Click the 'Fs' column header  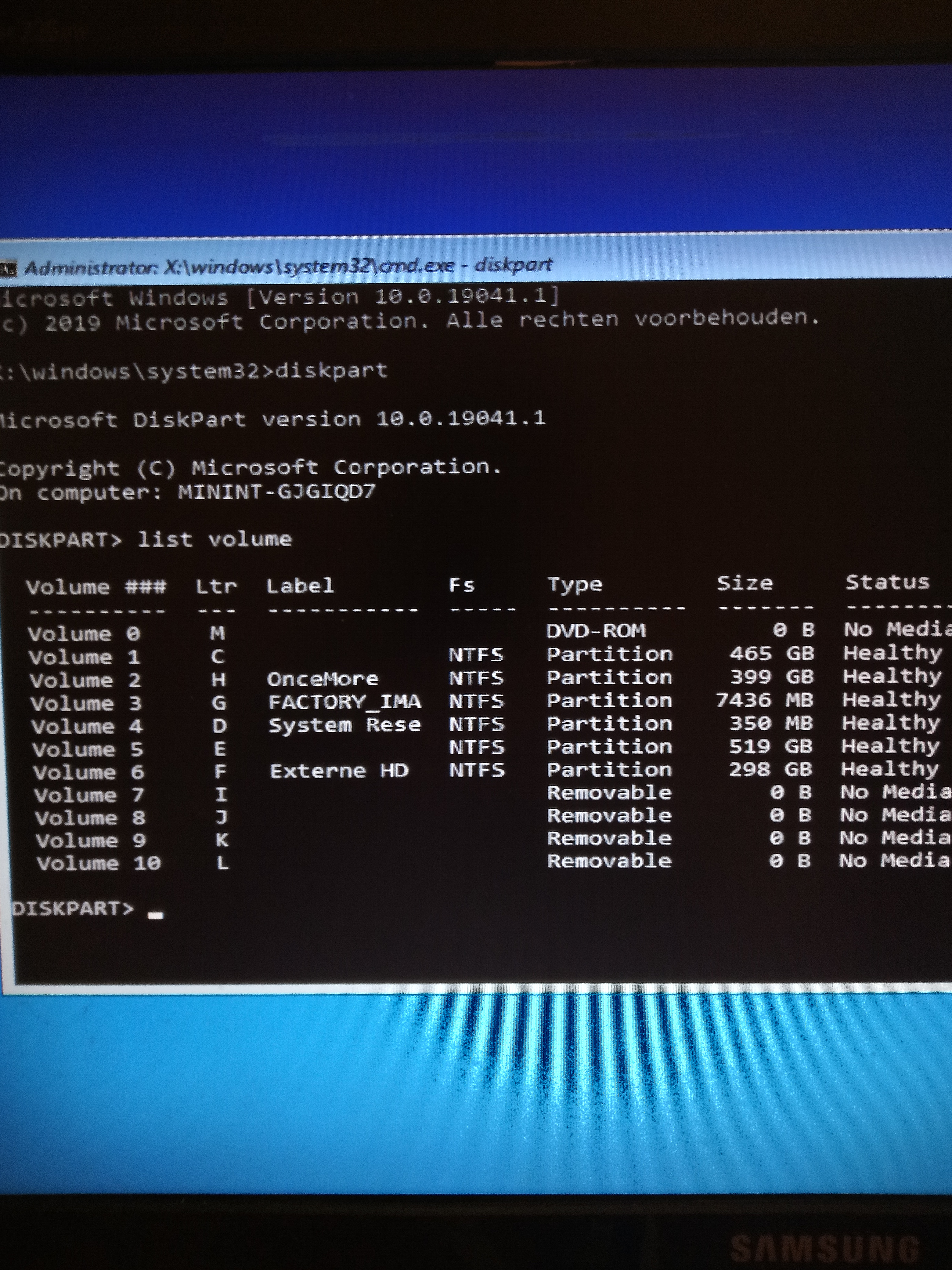point(462,585)
